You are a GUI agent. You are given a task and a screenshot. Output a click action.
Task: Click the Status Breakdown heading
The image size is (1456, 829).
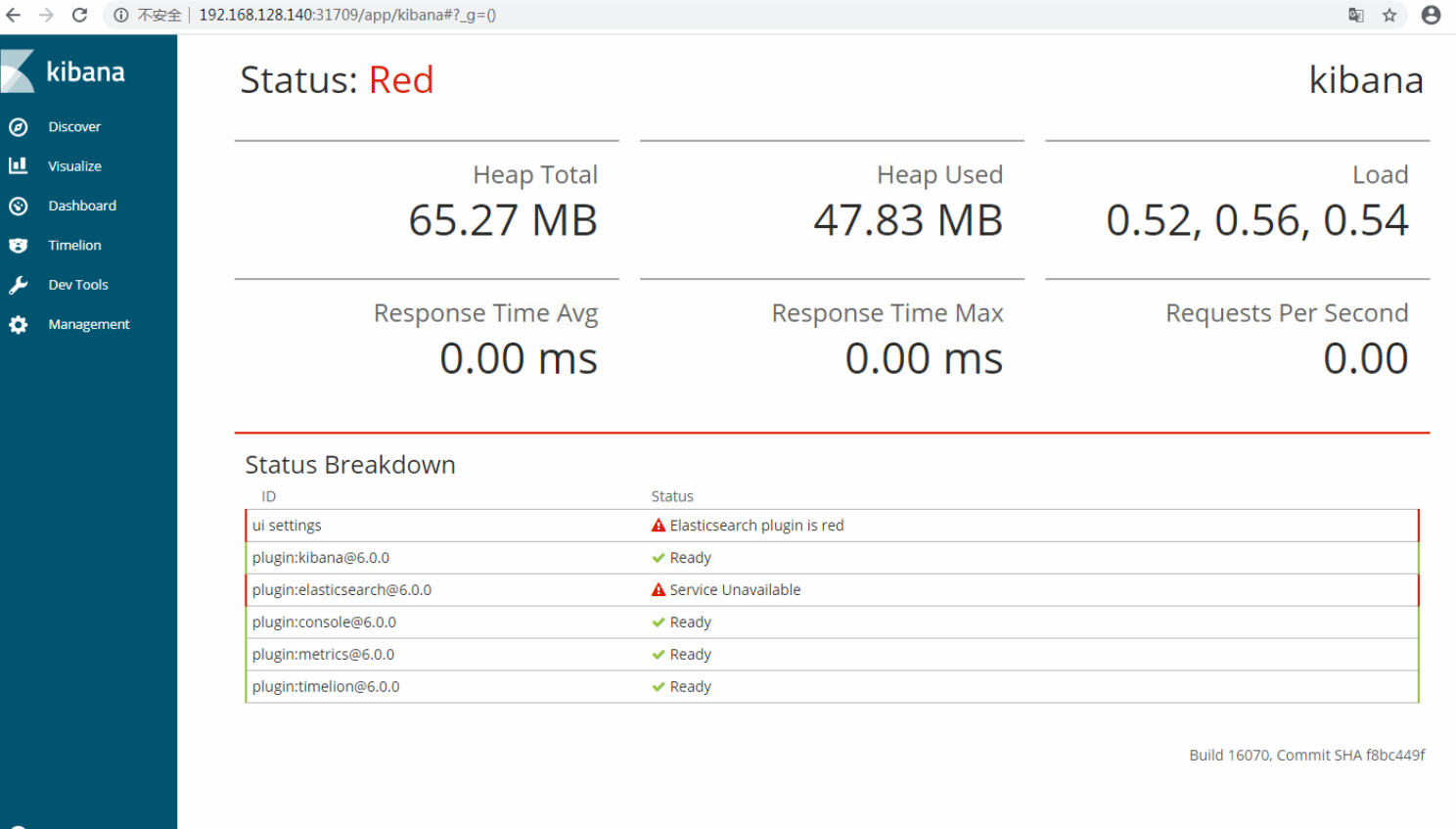(350, 465)
